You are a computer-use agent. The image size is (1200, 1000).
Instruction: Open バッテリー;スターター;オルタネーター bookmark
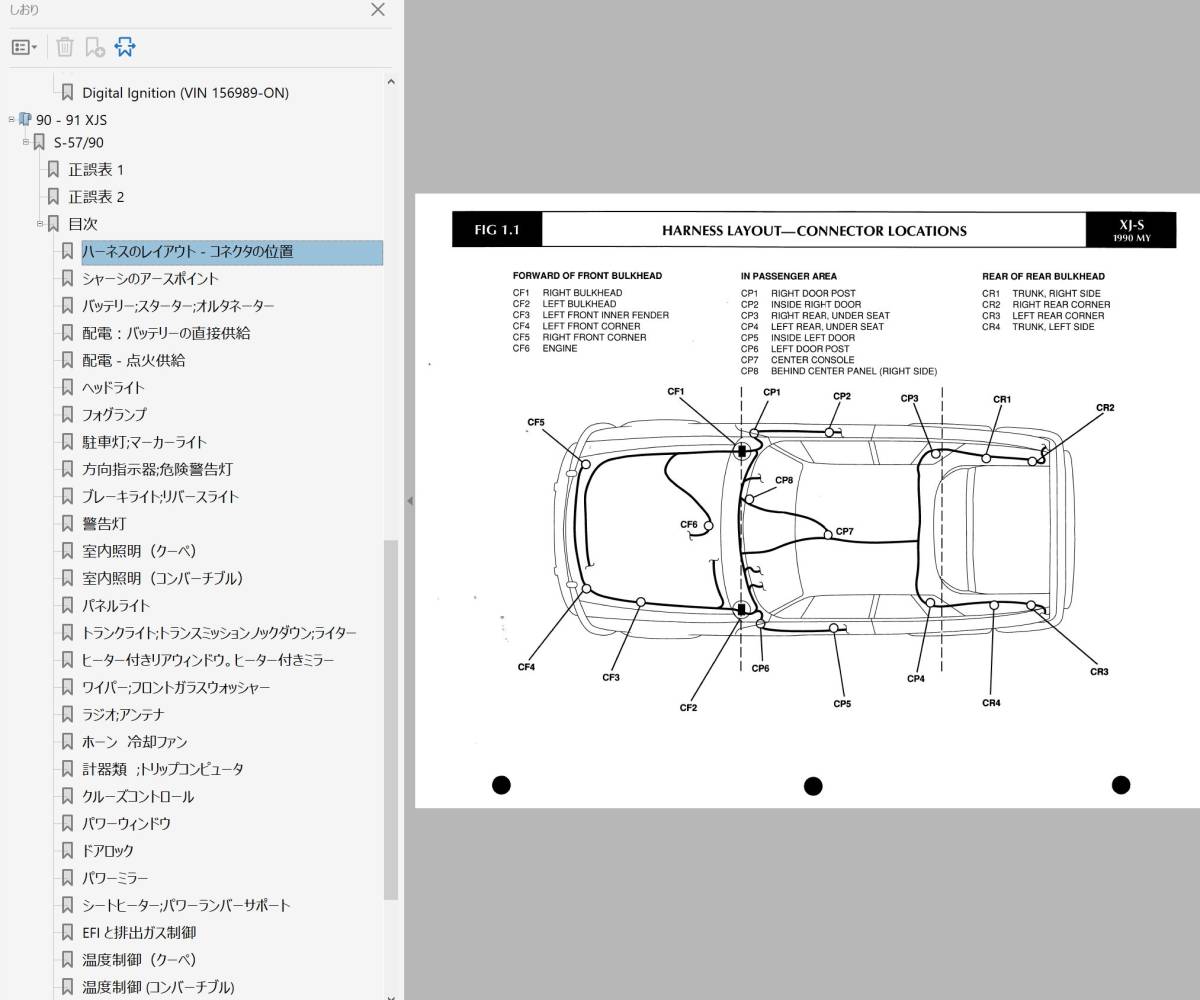pos(178,306)
